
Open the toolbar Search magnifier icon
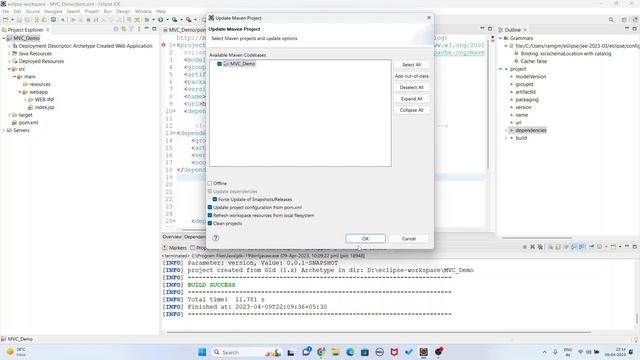pos(611,20)
